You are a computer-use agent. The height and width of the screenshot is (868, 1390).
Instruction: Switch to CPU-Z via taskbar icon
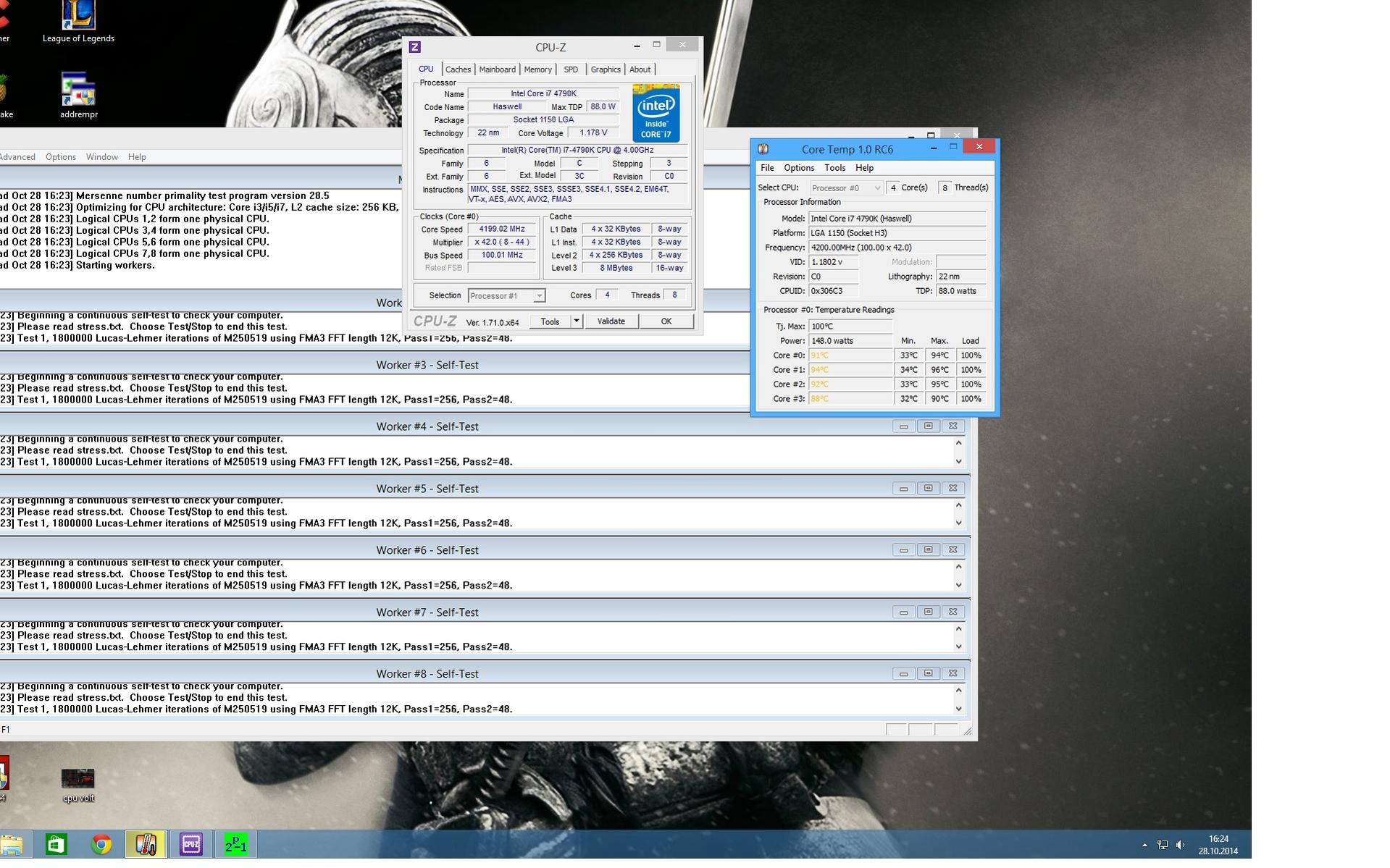[191, 844]
